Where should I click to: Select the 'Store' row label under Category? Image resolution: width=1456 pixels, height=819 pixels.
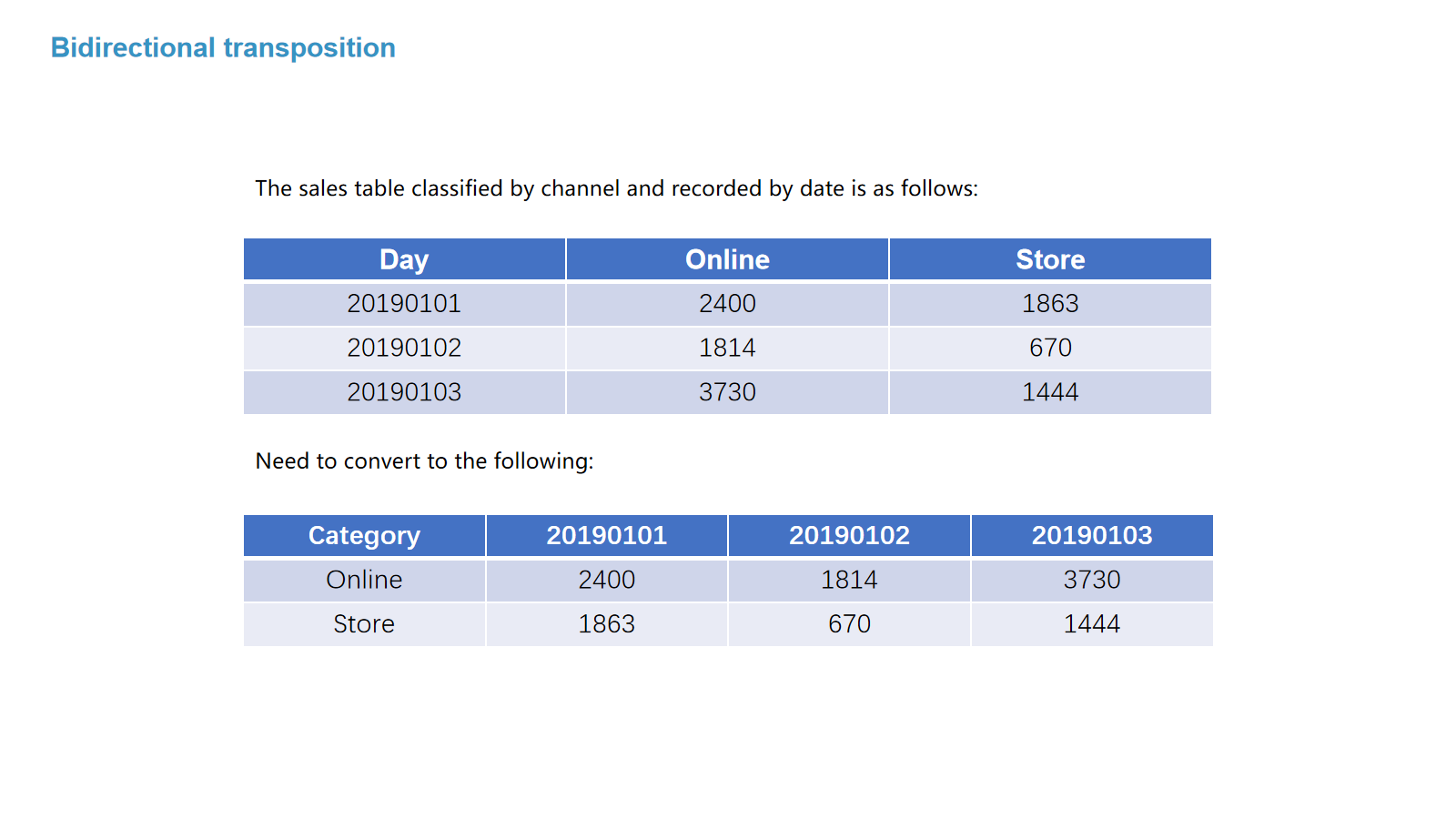(364, 624)
